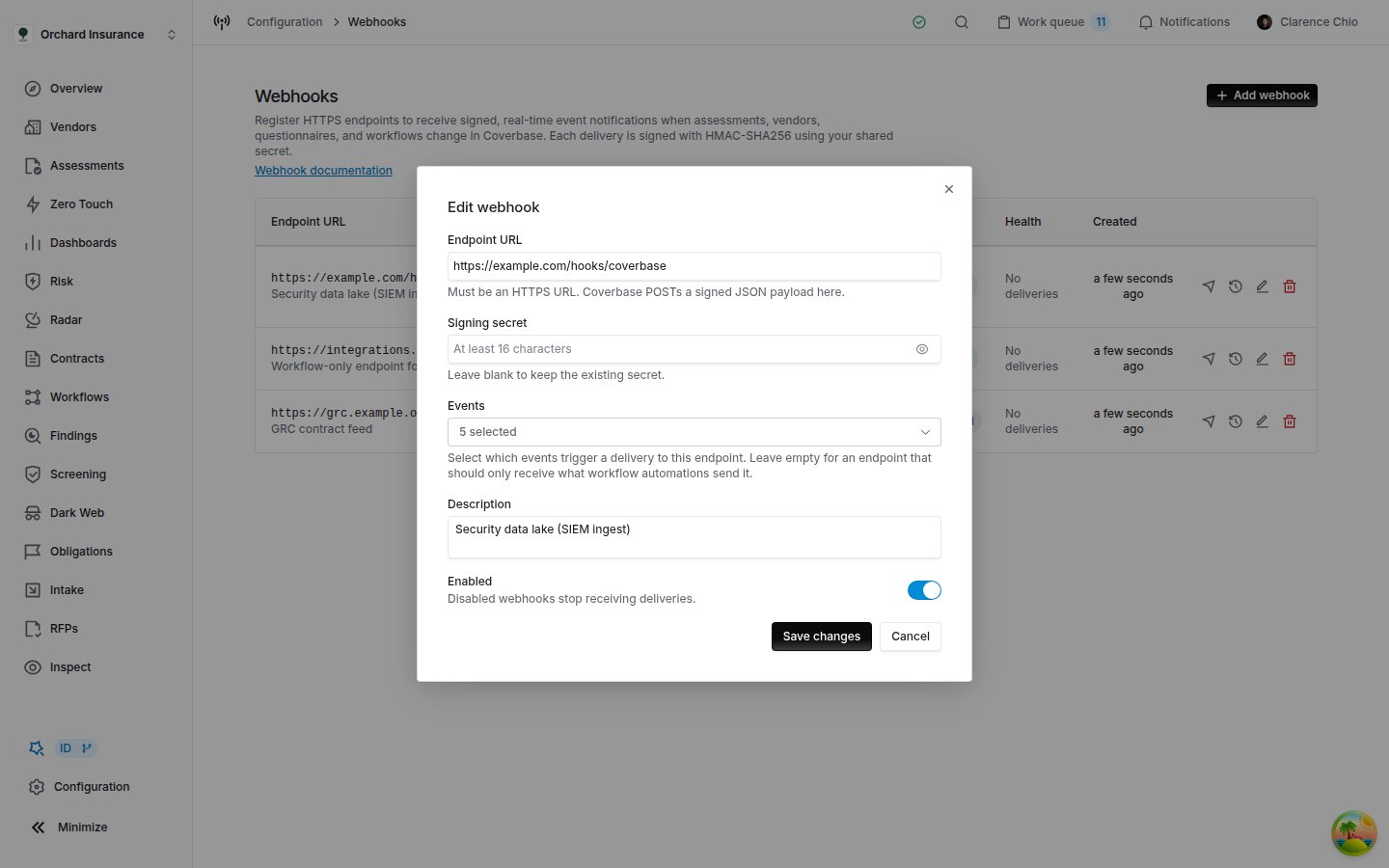Open the Work queue
The width and height of the screenshot is (1389, 868).
(x=1053, y=22)
